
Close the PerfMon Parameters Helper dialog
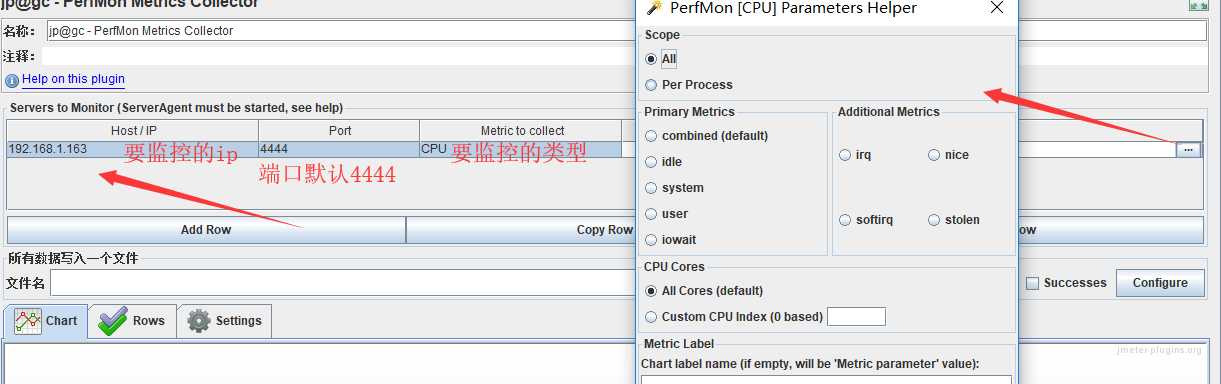click(x=996, y=8)
